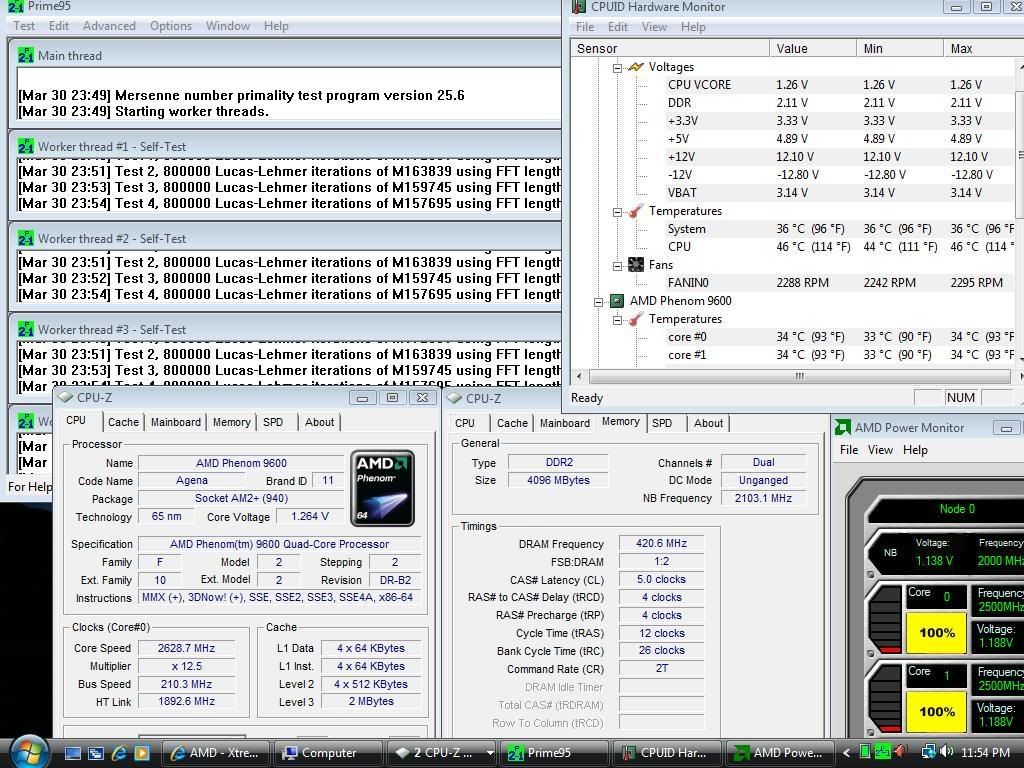Open the Prime95 Edit menu

coord(59,26)
